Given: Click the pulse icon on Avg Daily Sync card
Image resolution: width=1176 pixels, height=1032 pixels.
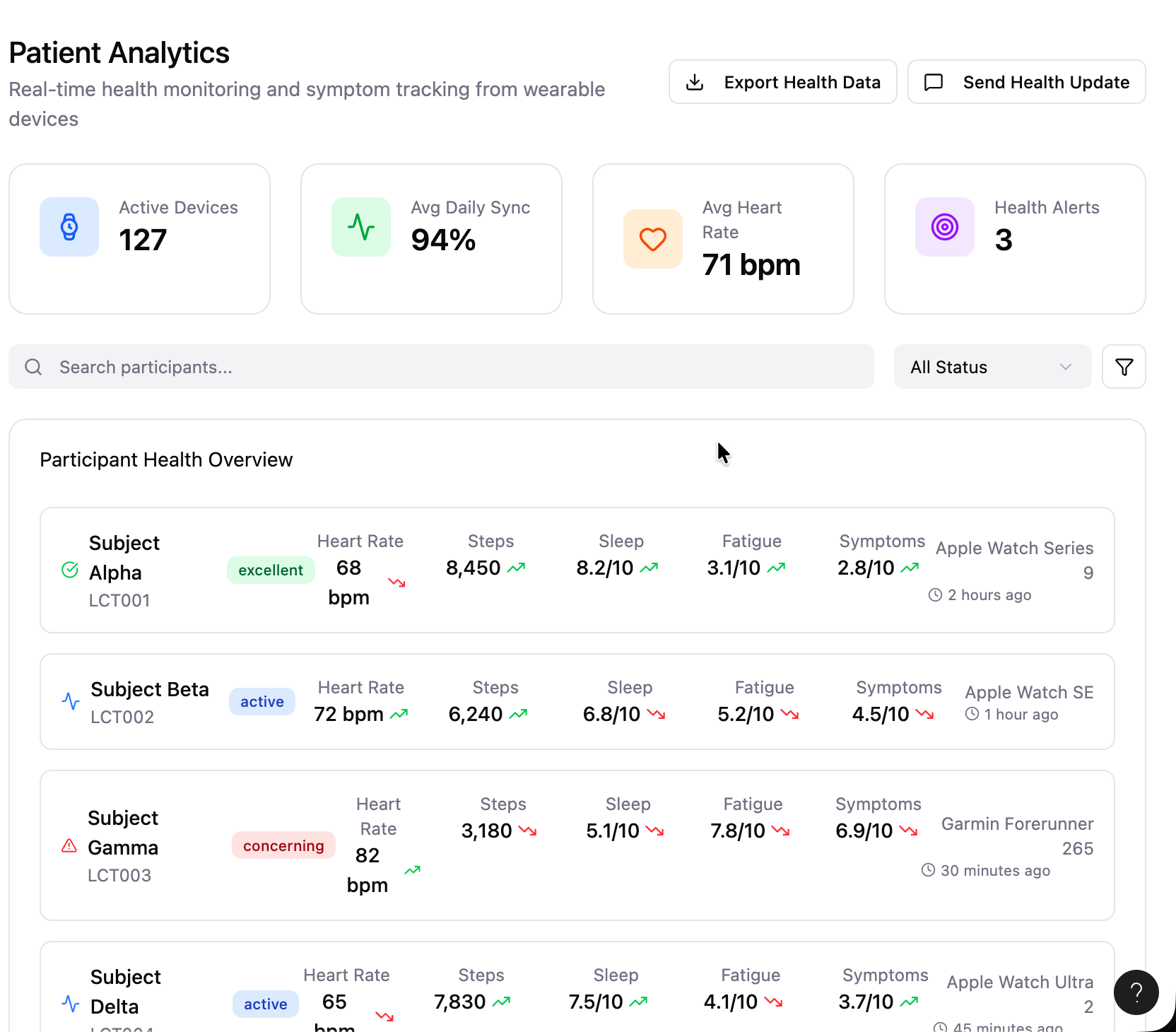Looking at the screenshot, I should 361,227.
